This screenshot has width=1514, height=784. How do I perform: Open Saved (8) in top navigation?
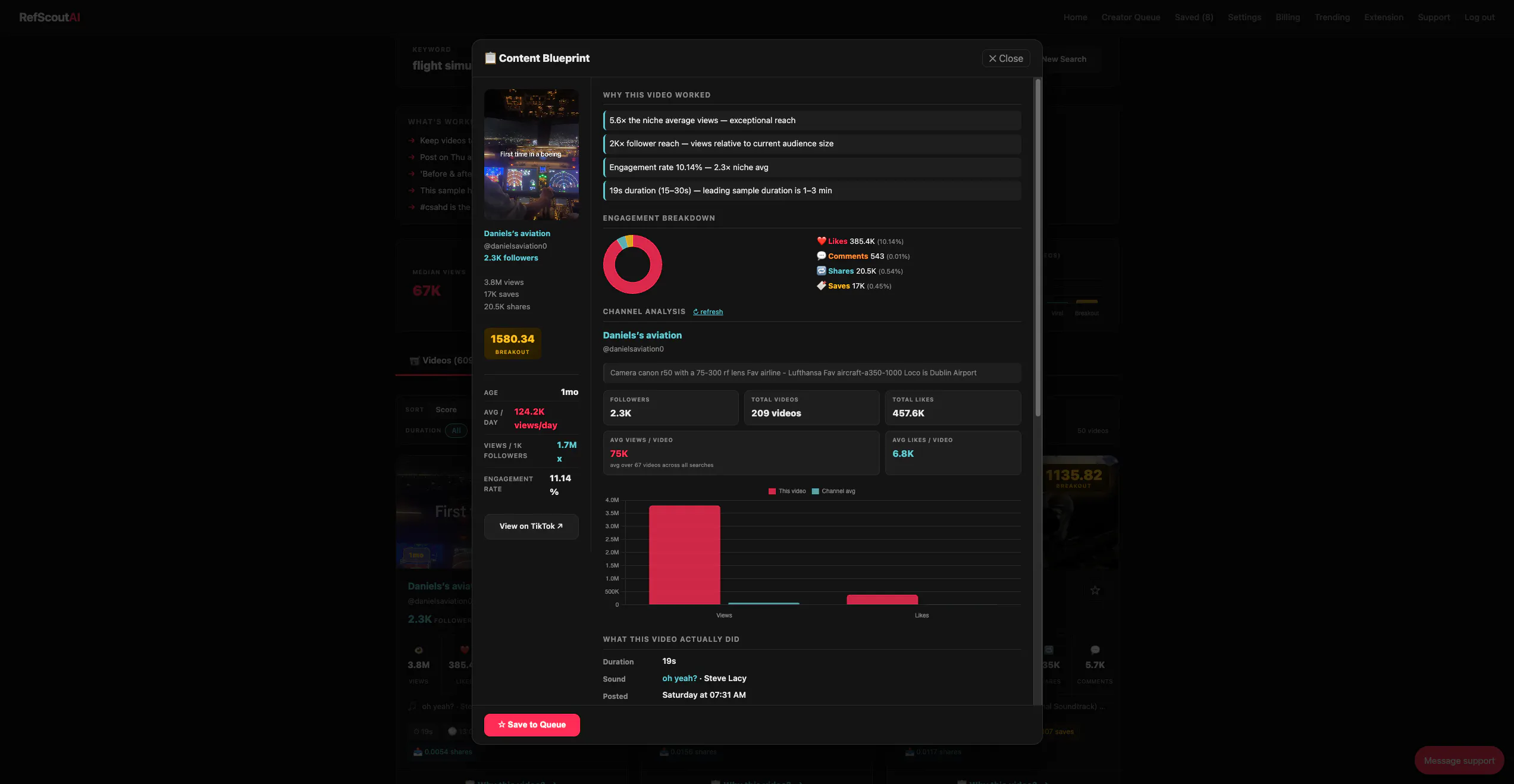(x=1194, y=17)
